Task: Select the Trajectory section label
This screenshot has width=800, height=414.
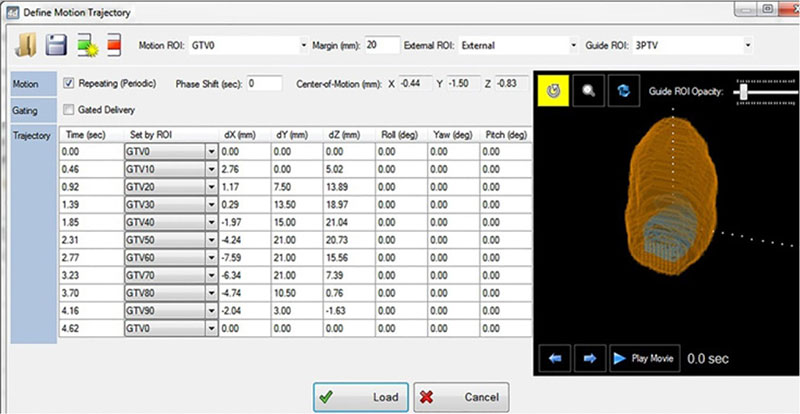Action: pyautogui.click(x=32, y=134)
